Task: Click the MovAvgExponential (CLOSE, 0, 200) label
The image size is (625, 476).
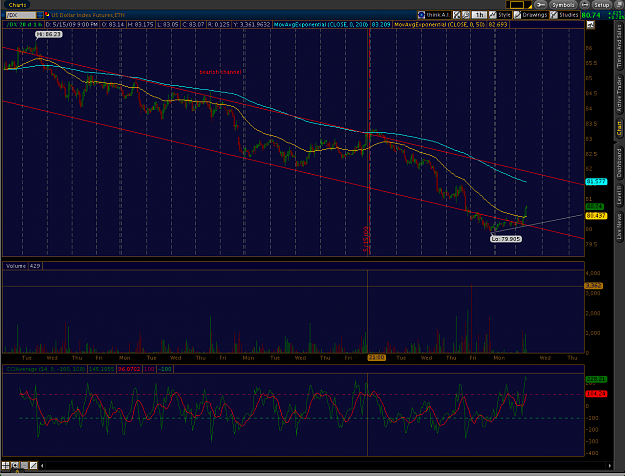Action: point(321,25)
